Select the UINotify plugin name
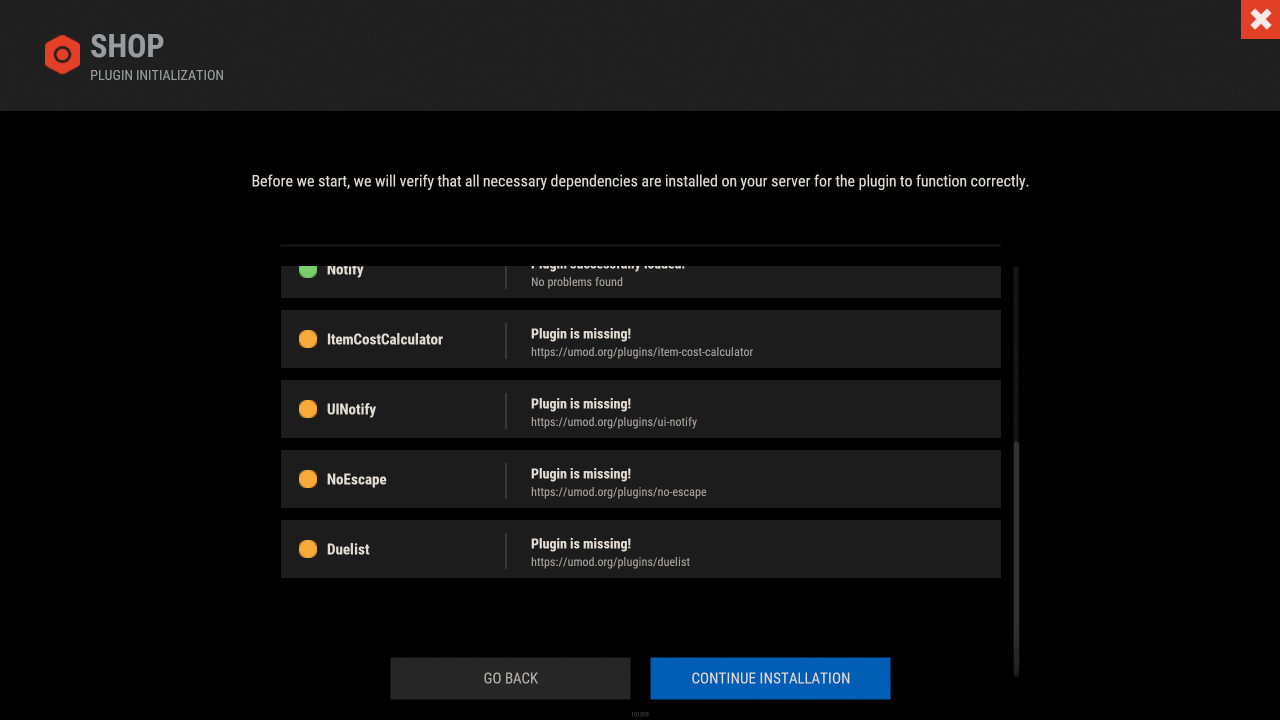Image resolution: width=1280 pixels, height=720 pixels. [x=351, y=410]
